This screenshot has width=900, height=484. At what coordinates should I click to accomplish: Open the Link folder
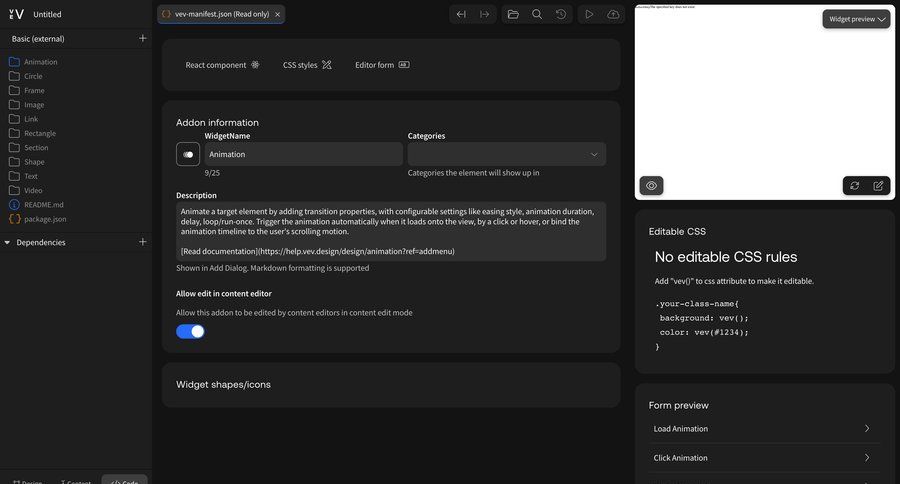24,119
